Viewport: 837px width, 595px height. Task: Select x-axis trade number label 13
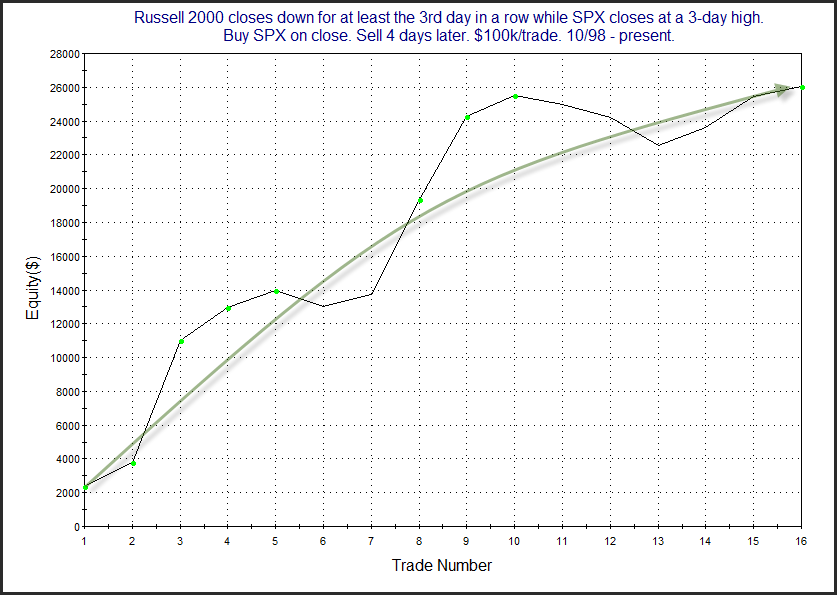pos(658,541)
